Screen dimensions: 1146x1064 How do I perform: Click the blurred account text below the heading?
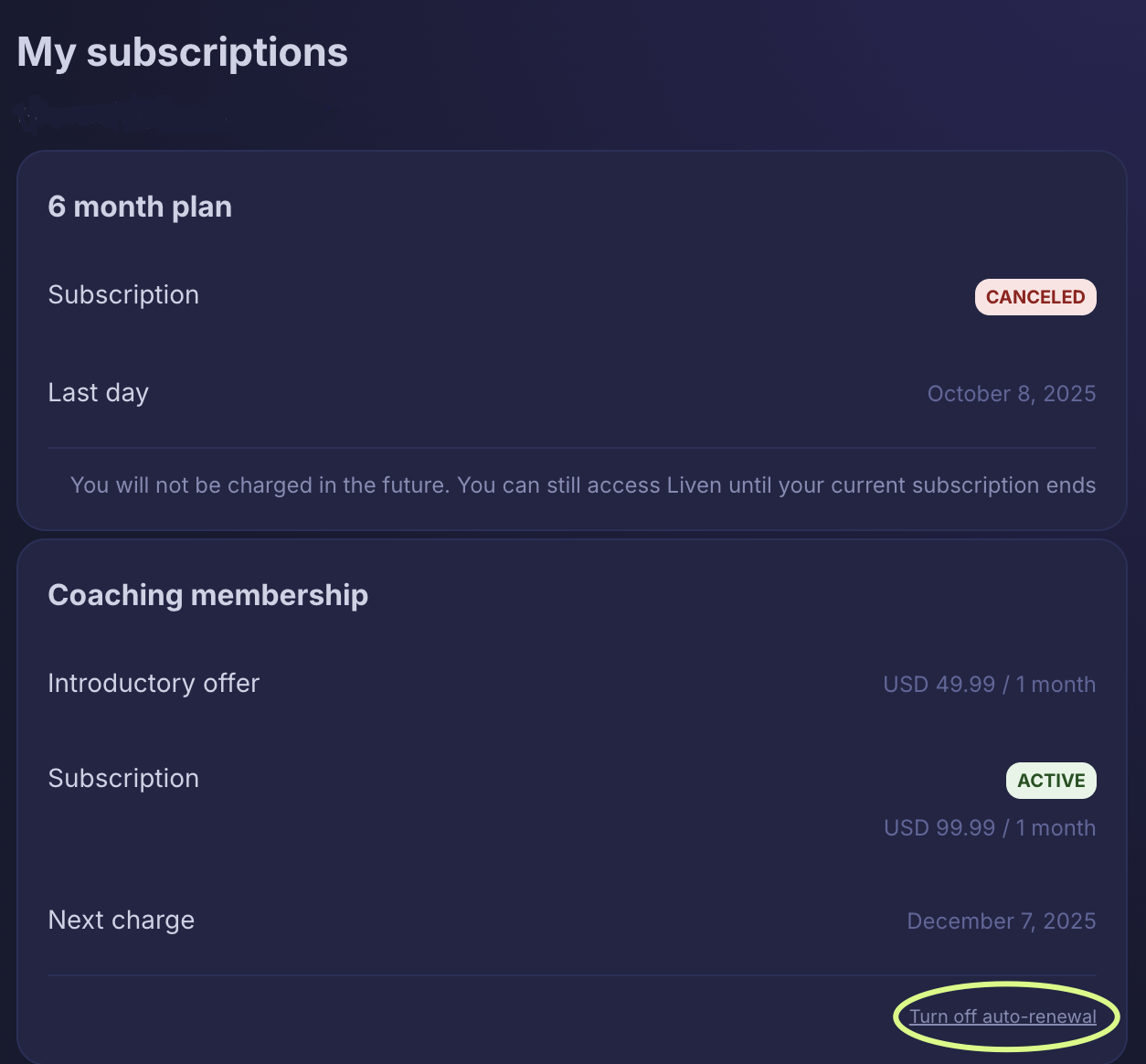point(119,113)
